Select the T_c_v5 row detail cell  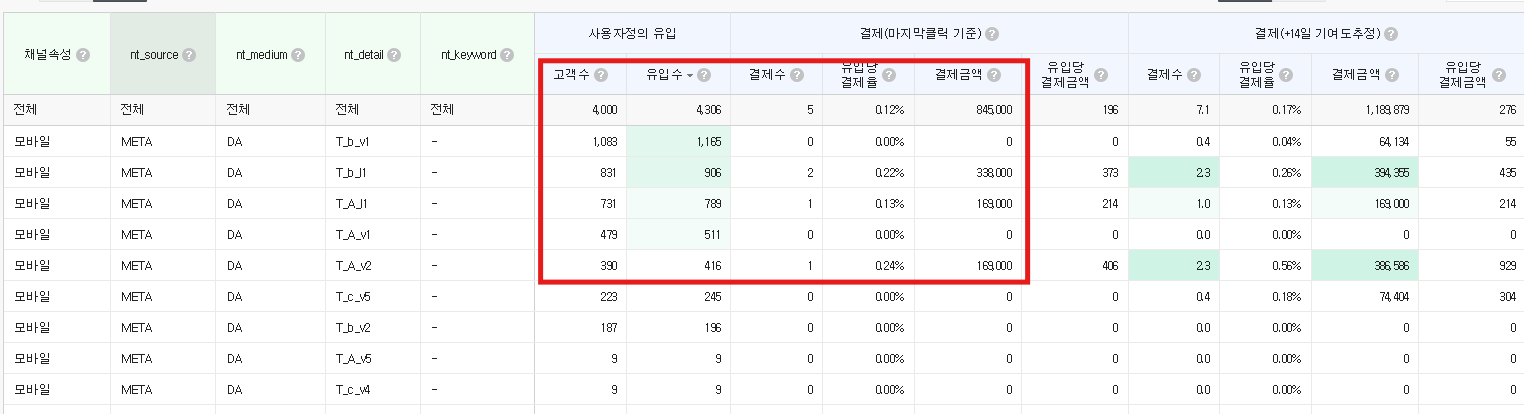click(352, 296)
